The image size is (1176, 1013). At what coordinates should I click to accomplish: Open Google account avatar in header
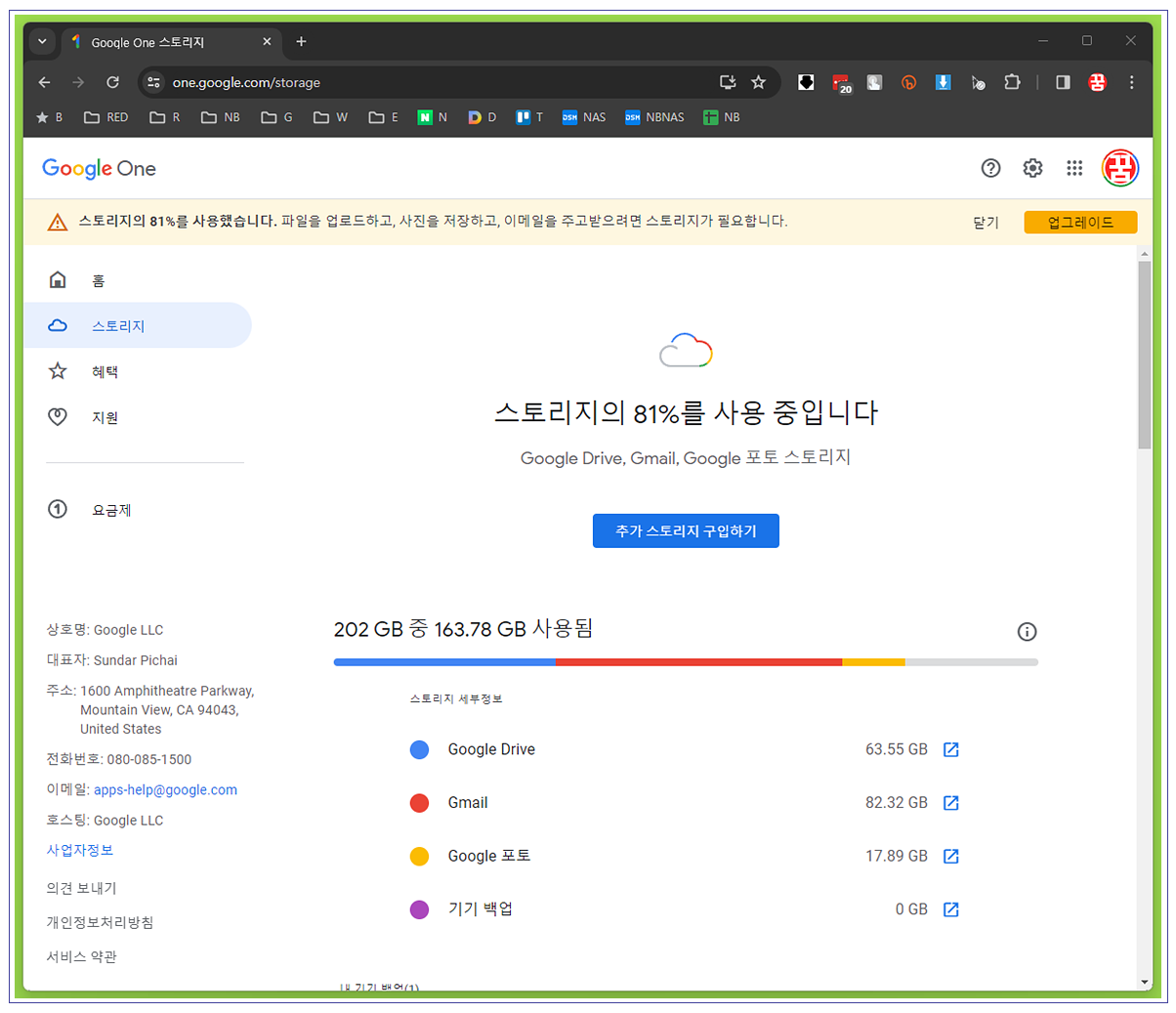pos(1120,168)
